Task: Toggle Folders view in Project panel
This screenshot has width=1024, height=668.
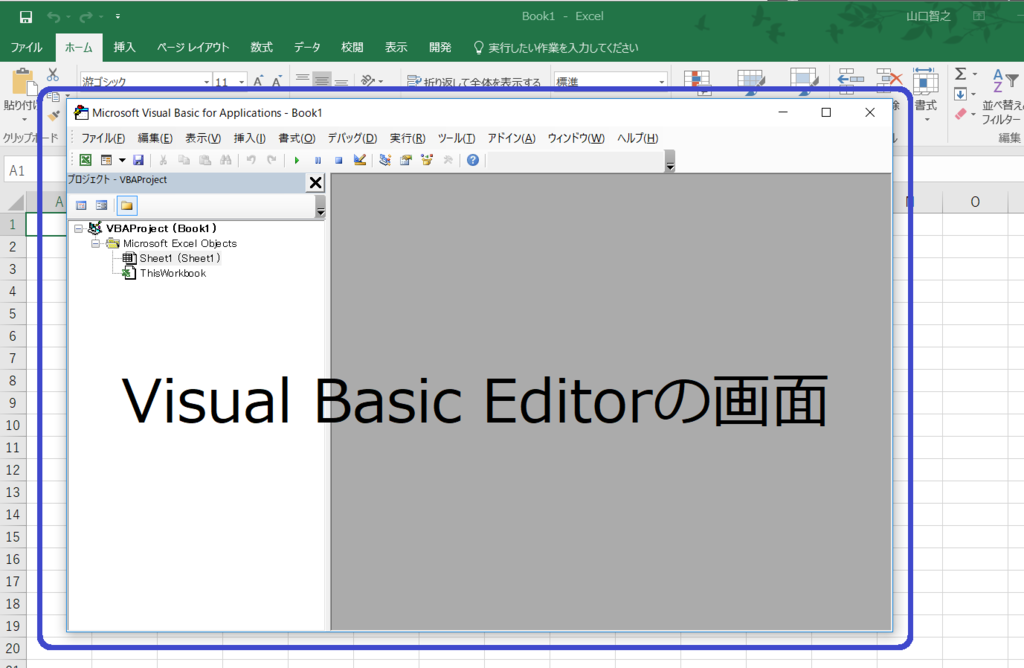Action: [x=127, y=206]
